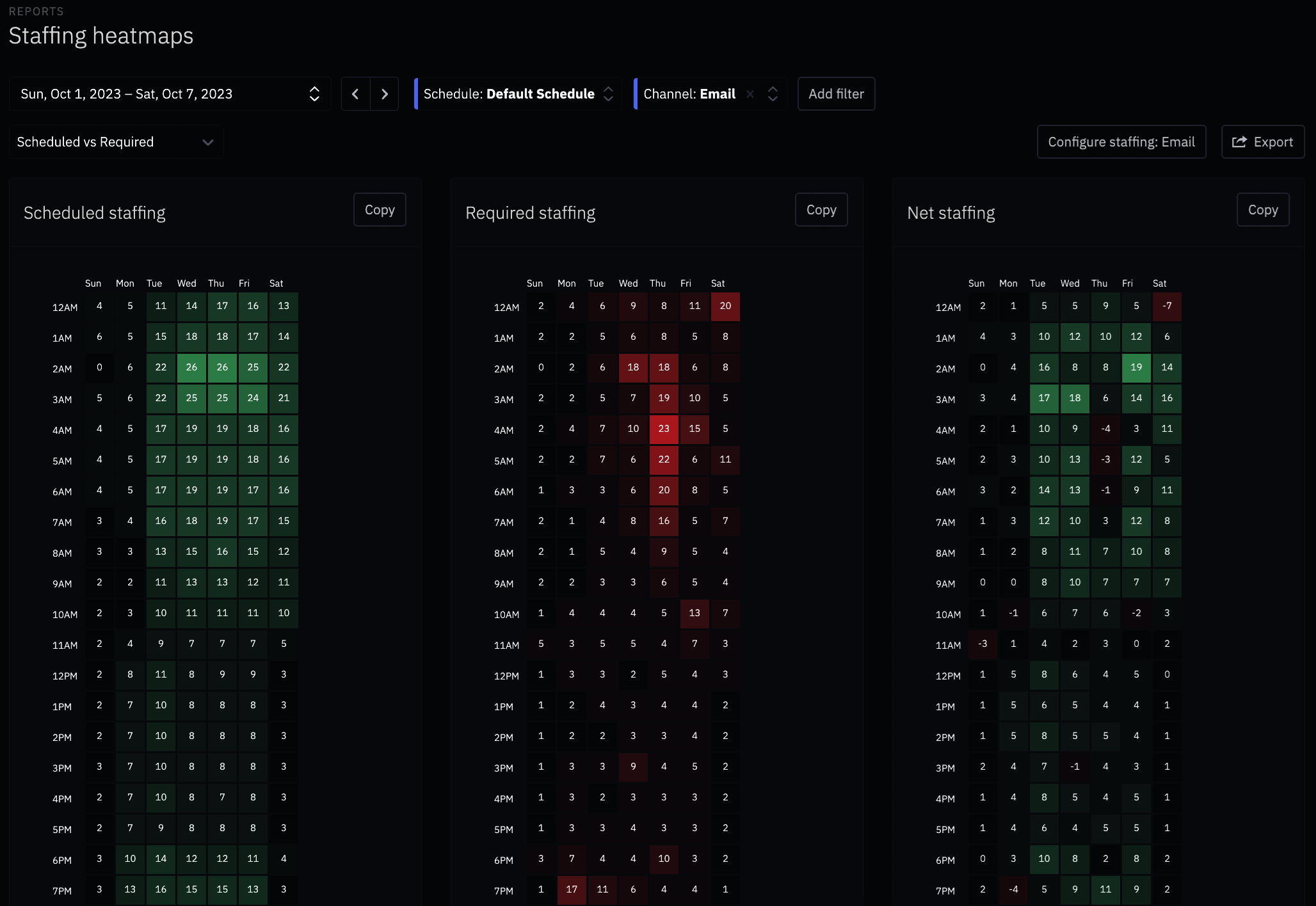Click Add filter button

[x=835, y=94]
